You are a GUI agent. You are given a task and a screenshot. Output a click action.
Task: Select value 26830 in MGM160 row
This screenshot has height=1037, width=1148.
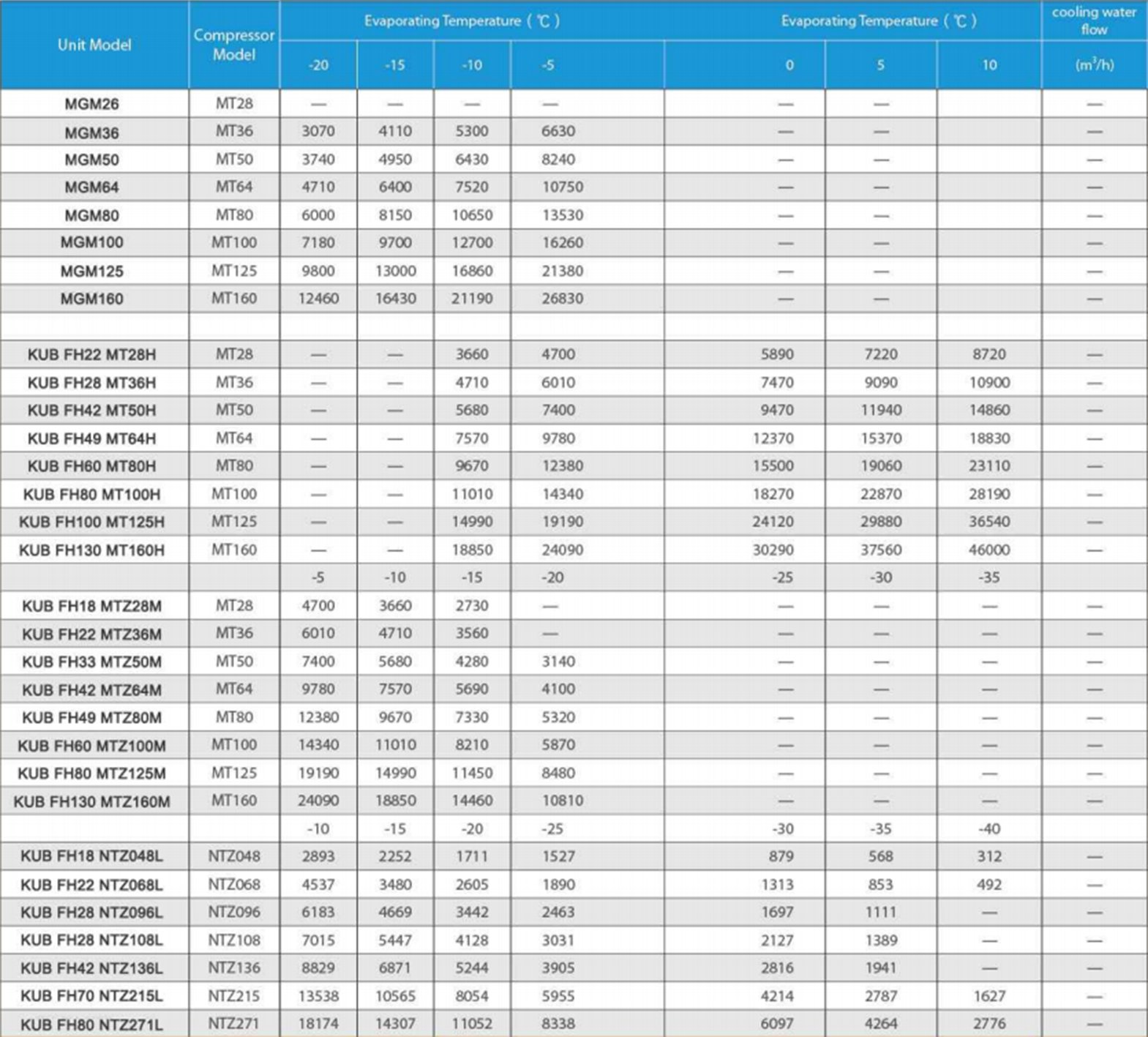(x=562, y=299)
